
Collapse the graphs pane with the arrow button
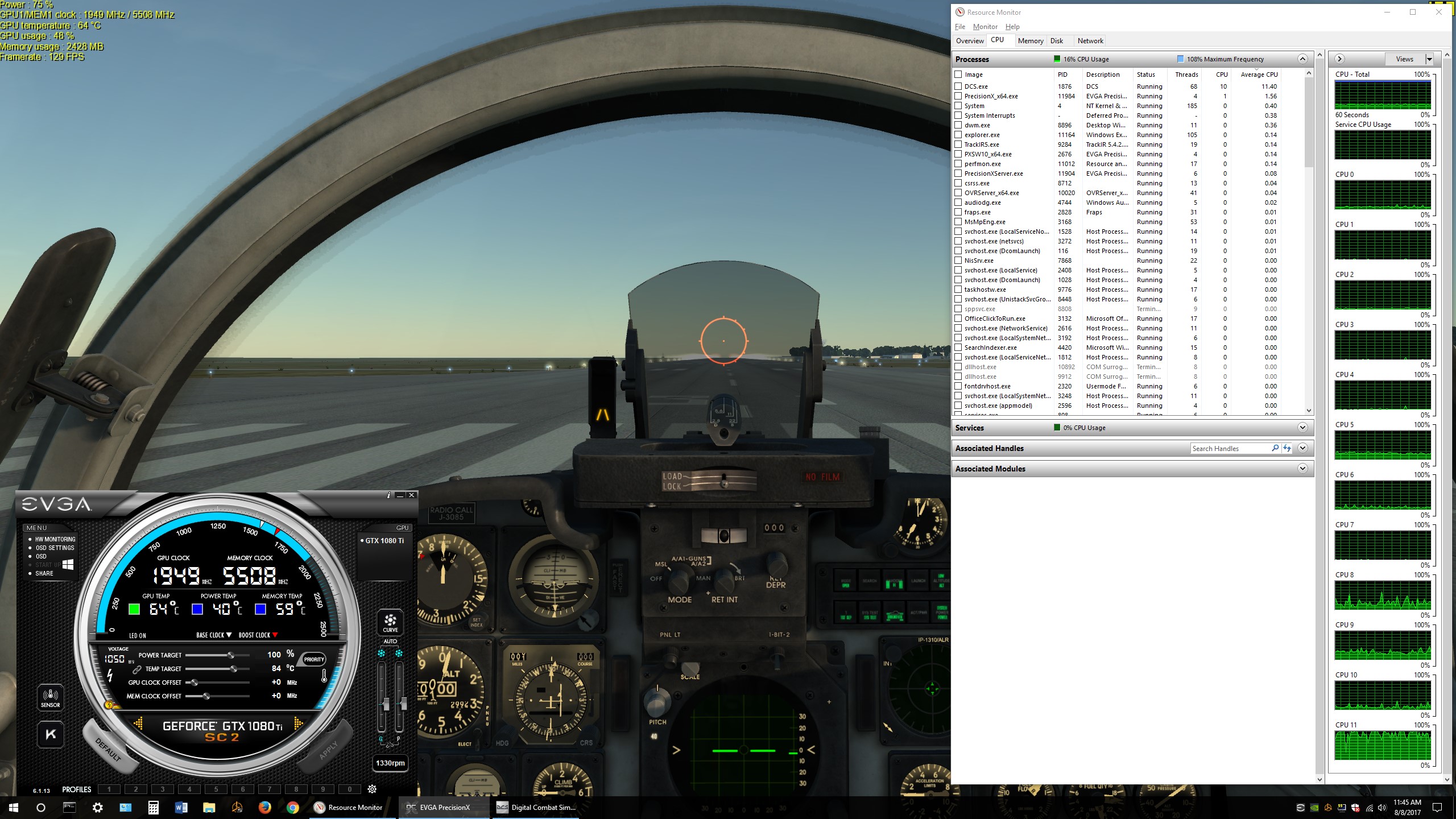[x=1339, y=59]
